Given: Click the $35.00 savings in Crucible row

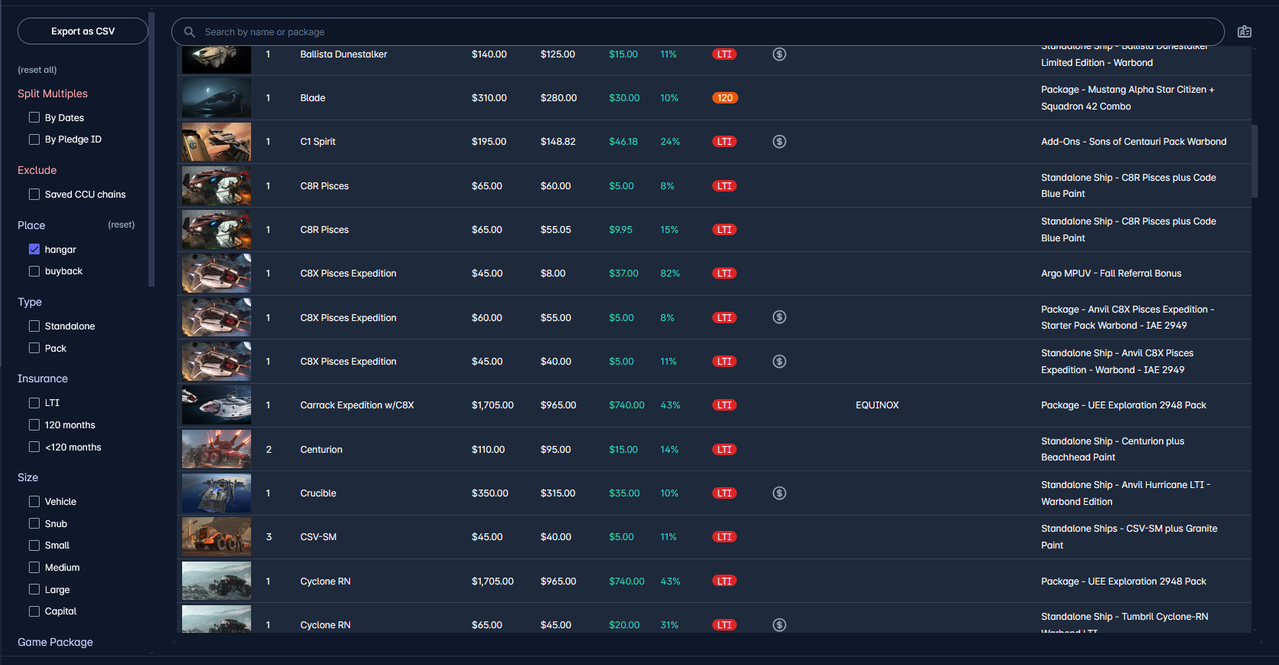Looking at the screenshot, I should (623, 493).
